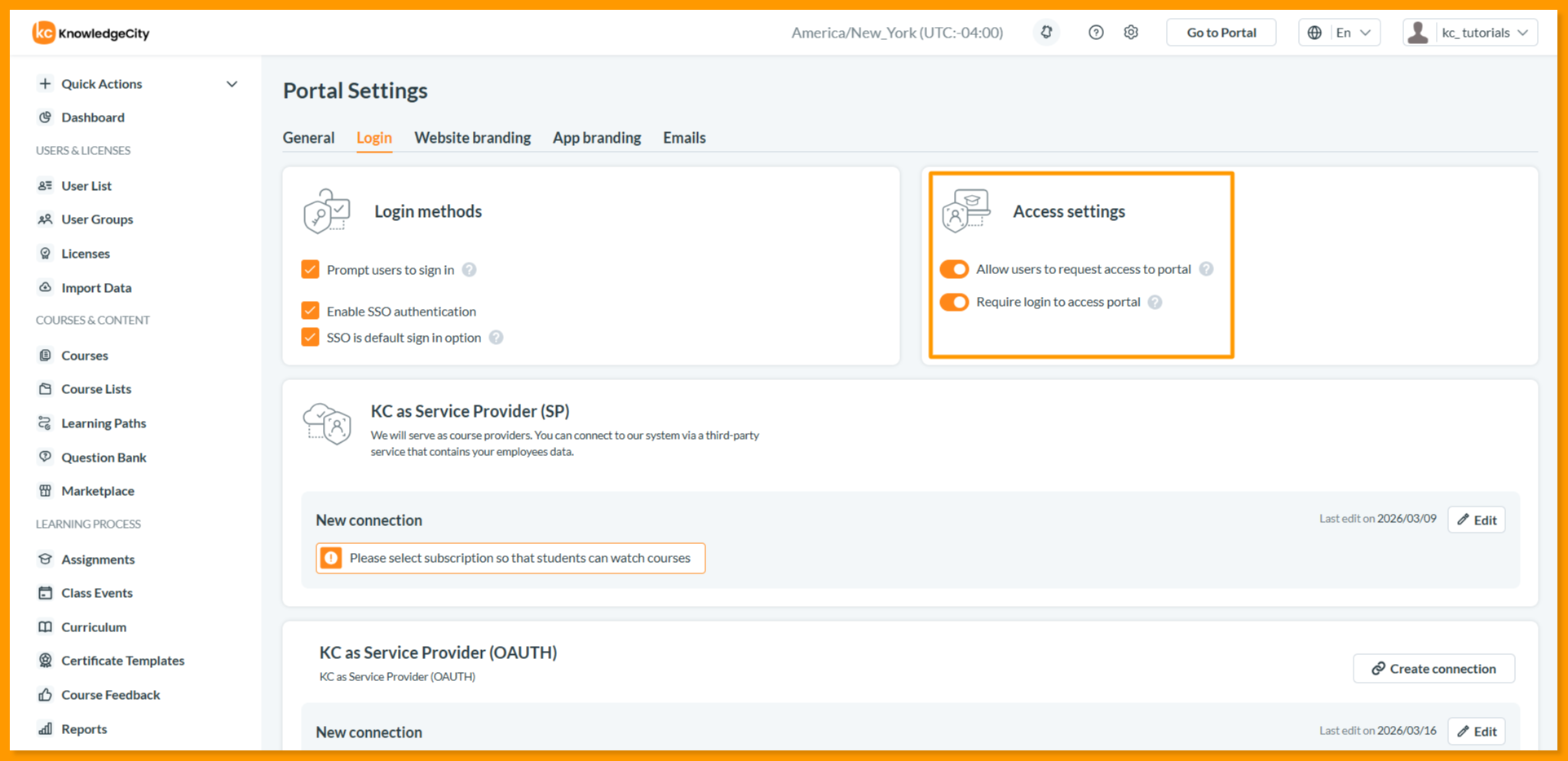Open kc_tutorials account dropdown
This screenshot has height=761, width=1568.
click(x=1470, y=33)
